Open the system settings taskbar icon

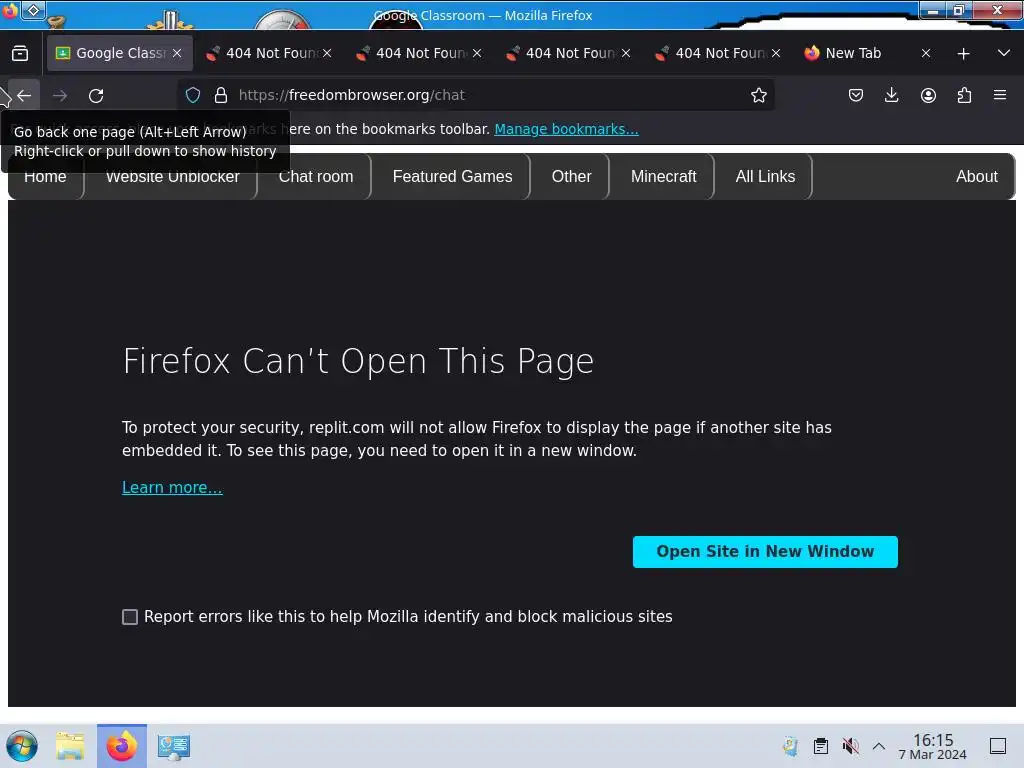[x=173, y=746]
